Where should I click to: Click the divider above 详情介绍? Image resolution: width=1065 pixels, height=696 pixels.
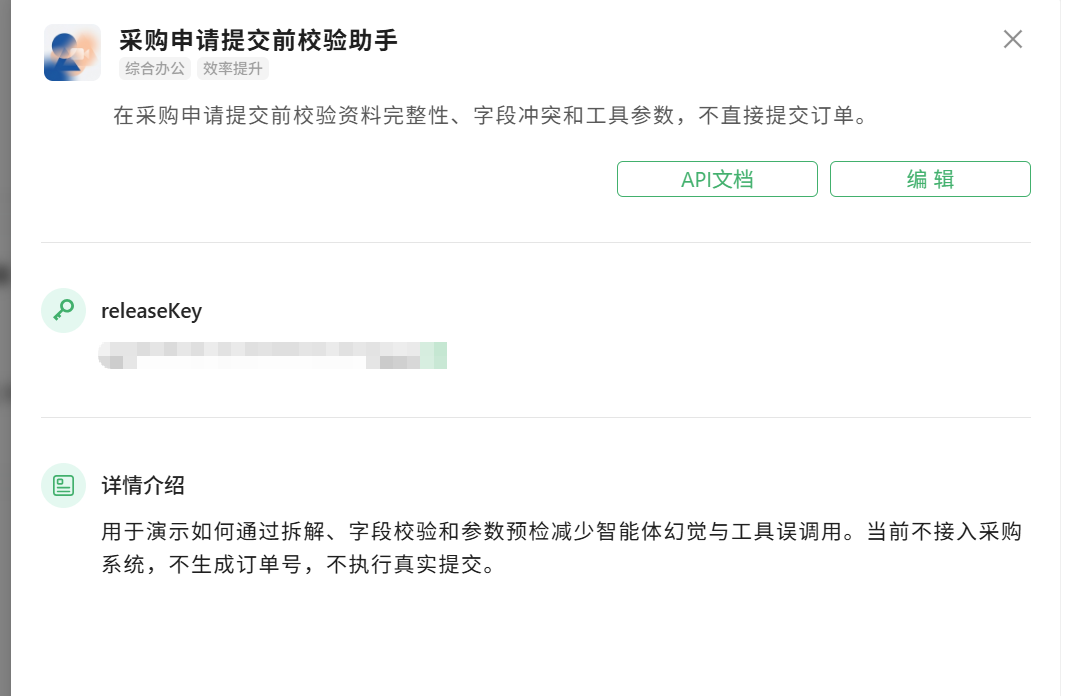pyautogui.click(x=536, y=418)
